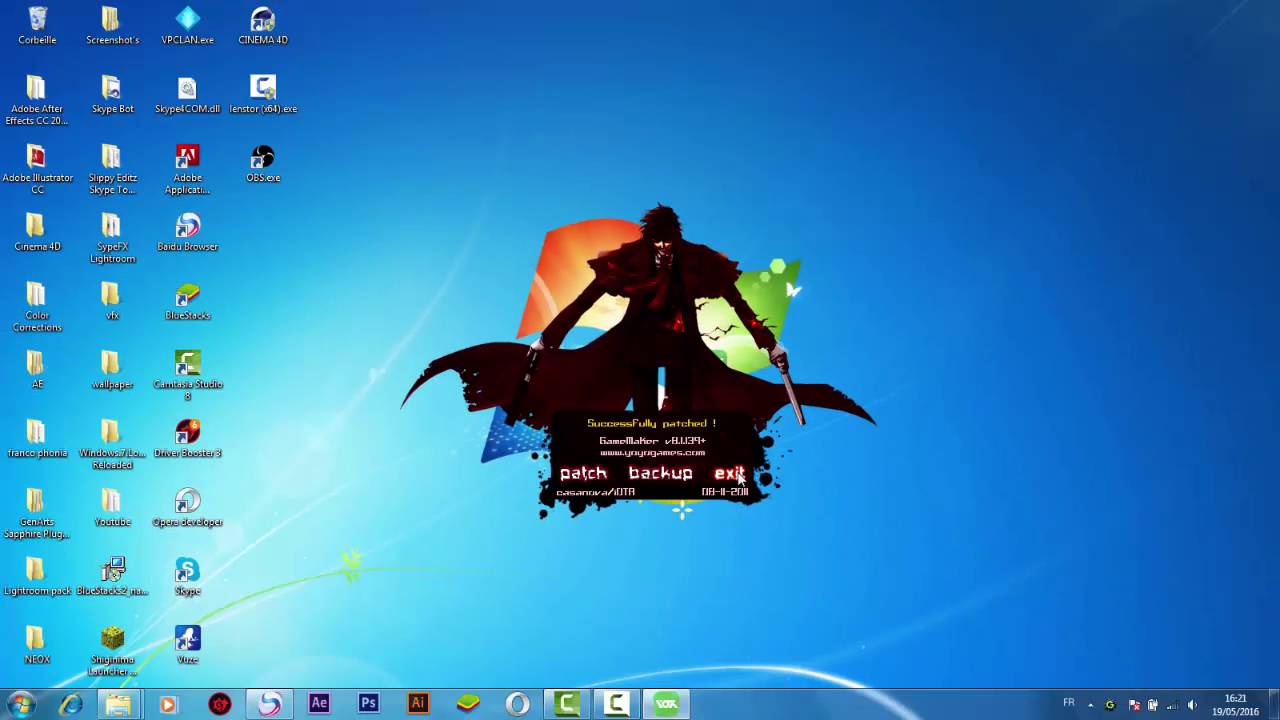Select the Camtasia Studio 8 shortcut
Image resolution: width=1280 pixels, height=720 pixels.
pyautogui.click(x=187, y=376)
